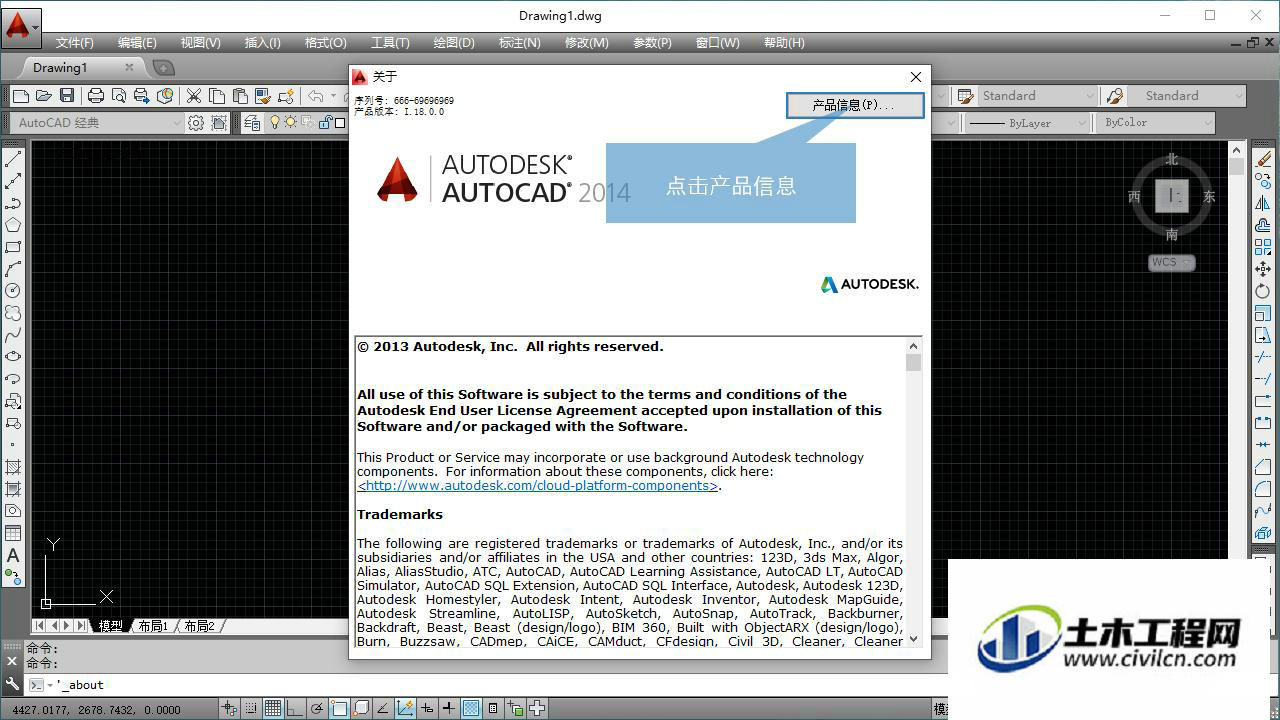Toggle Object Snap in the status bar

coord(339,709)
